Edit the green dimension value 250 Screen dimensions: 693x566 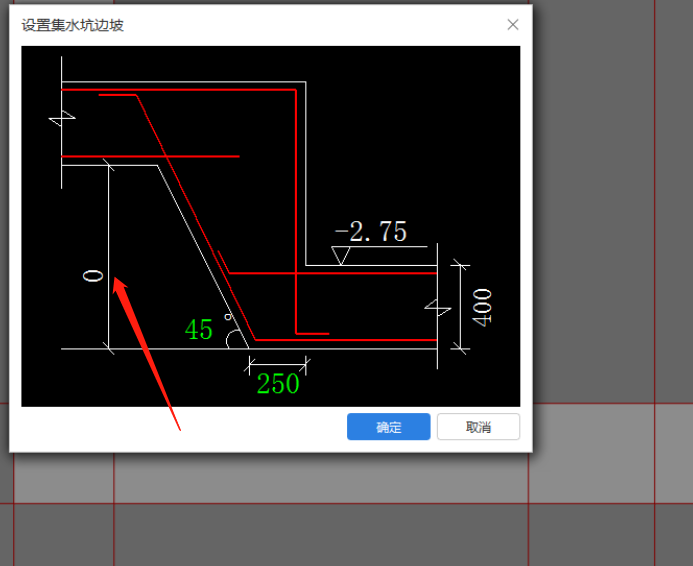(278, 383)
